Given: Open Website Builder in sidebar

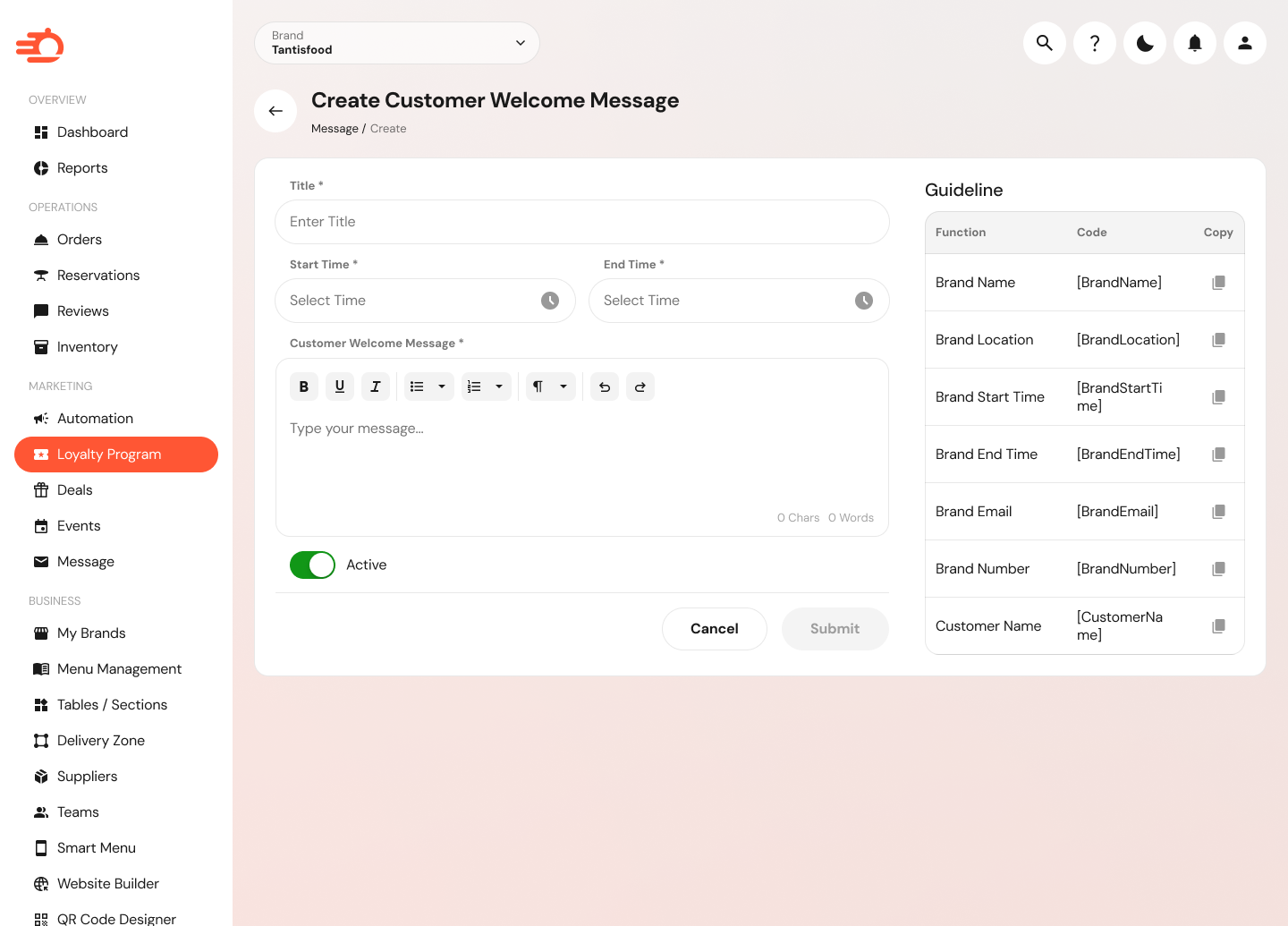Looking at the screenshot, I should coord(116,884).
